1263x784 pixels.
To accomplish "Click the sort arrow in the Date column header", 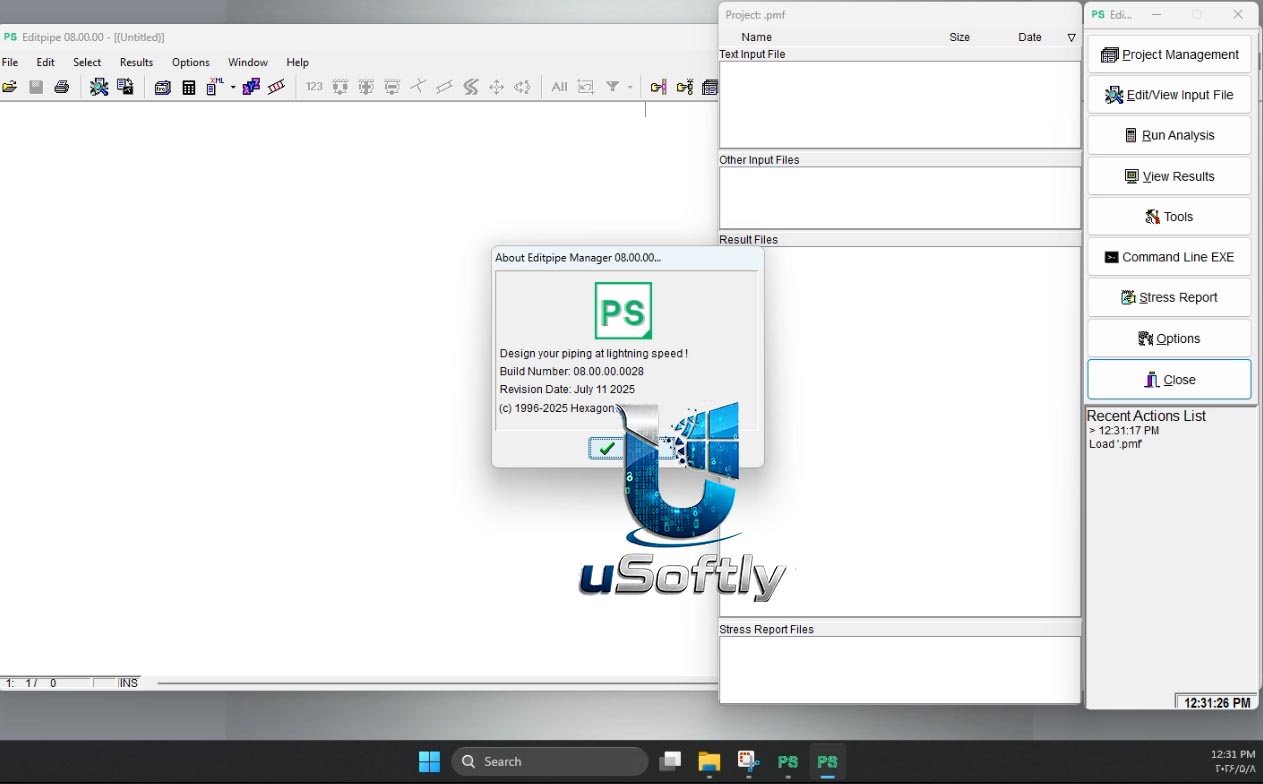I will click(1071, 37).
